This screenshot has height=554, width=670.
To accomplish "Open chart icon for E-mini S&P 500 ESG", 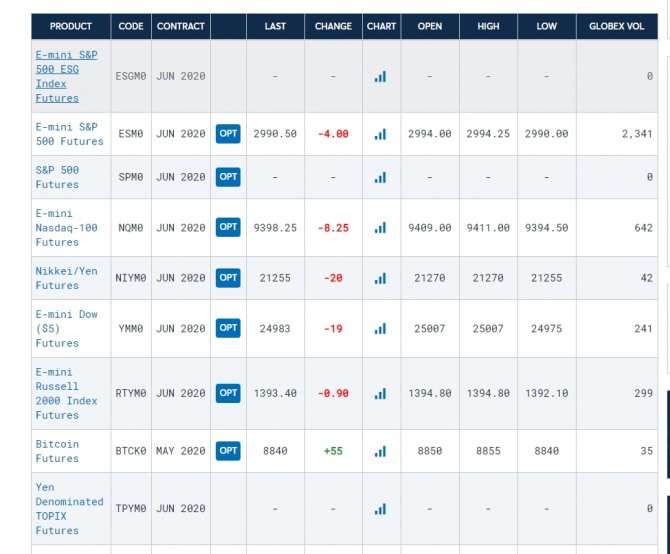I will [380, 76].
